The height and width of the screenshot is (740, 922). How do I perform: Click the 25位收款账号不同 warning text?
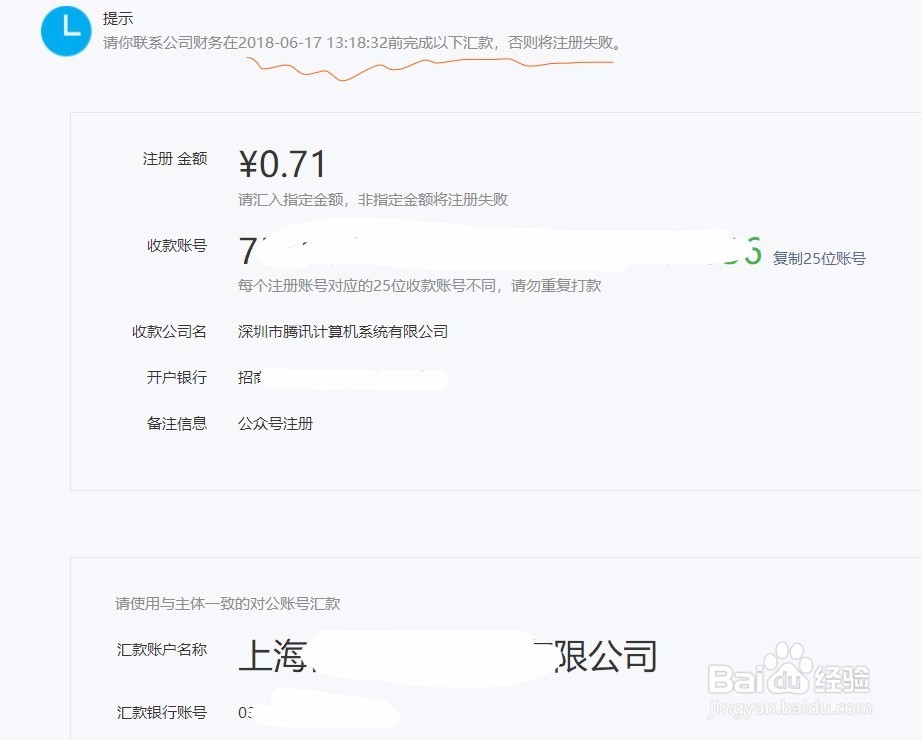click(x=419, y=286)
